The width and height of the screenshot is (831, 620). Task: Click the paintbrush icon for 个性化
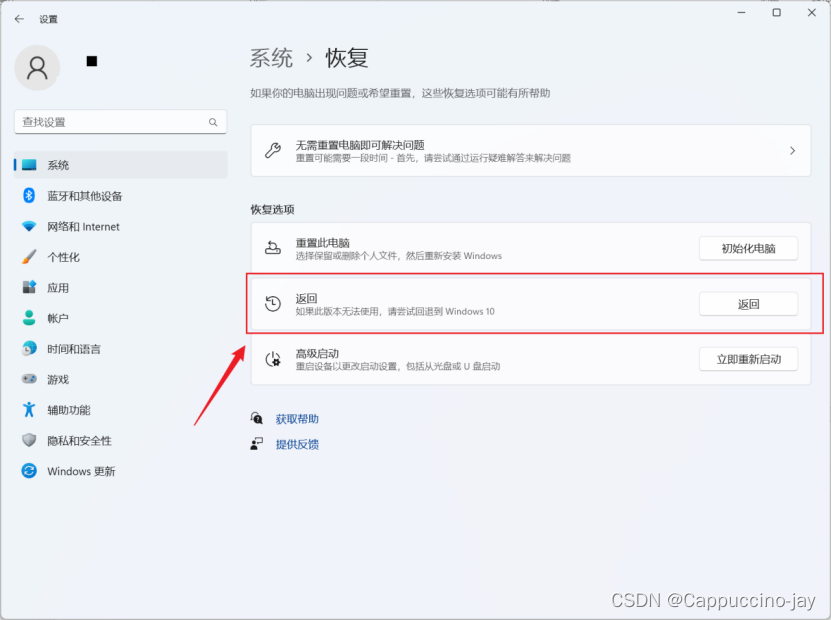point(29,257)
